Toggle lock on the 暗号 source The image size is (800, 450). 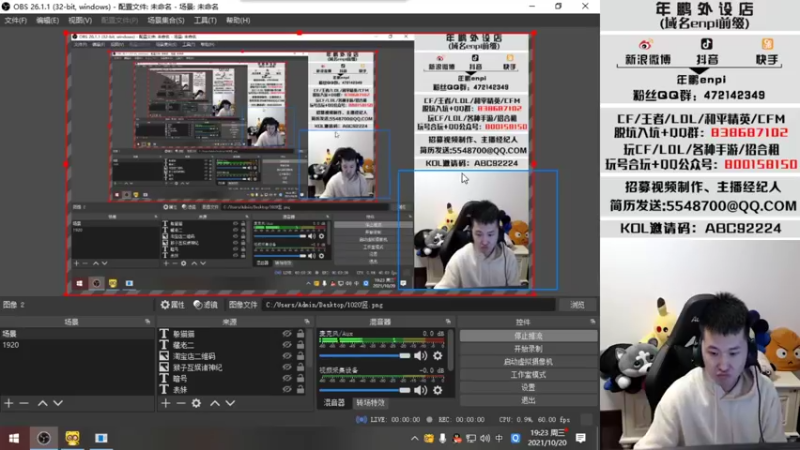click(x=301, y=379)
